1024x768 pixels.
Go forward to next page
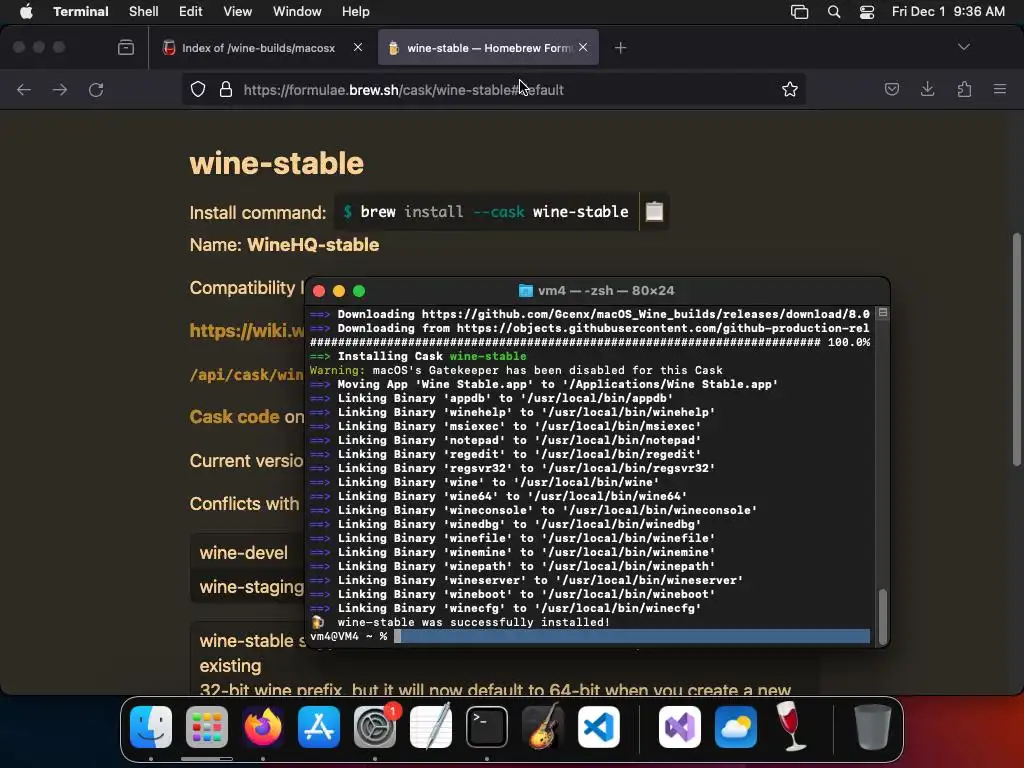point(60,89)
